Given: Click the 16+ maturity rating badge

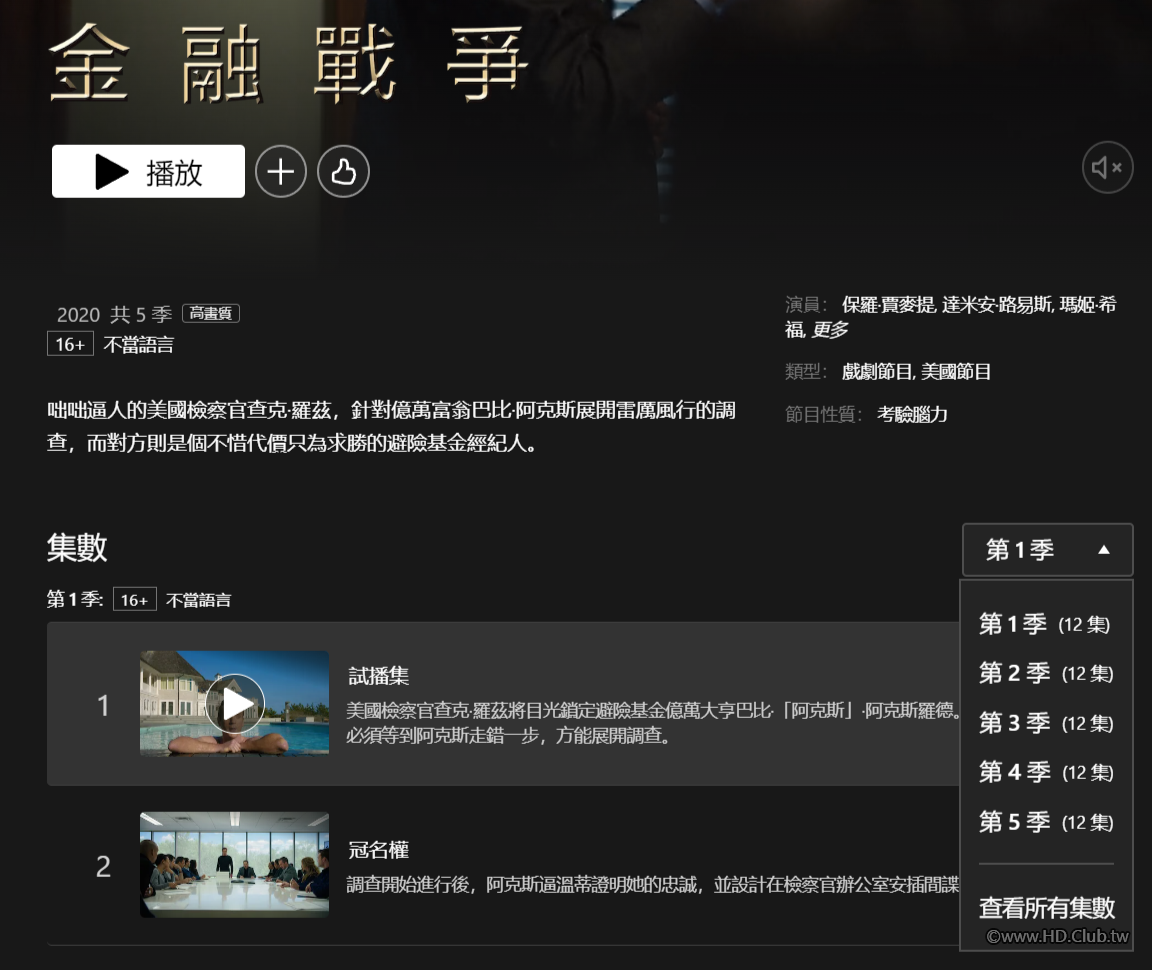Looking at the screenshot, I should (69, 344).
